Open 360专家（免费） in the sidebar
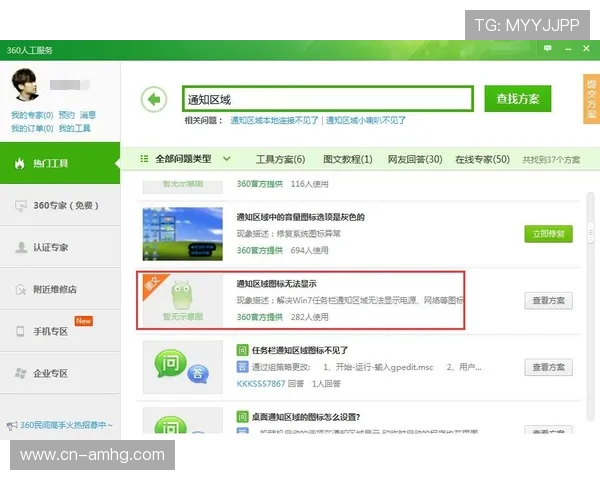The image size is (600, 480). pos(60,205)
